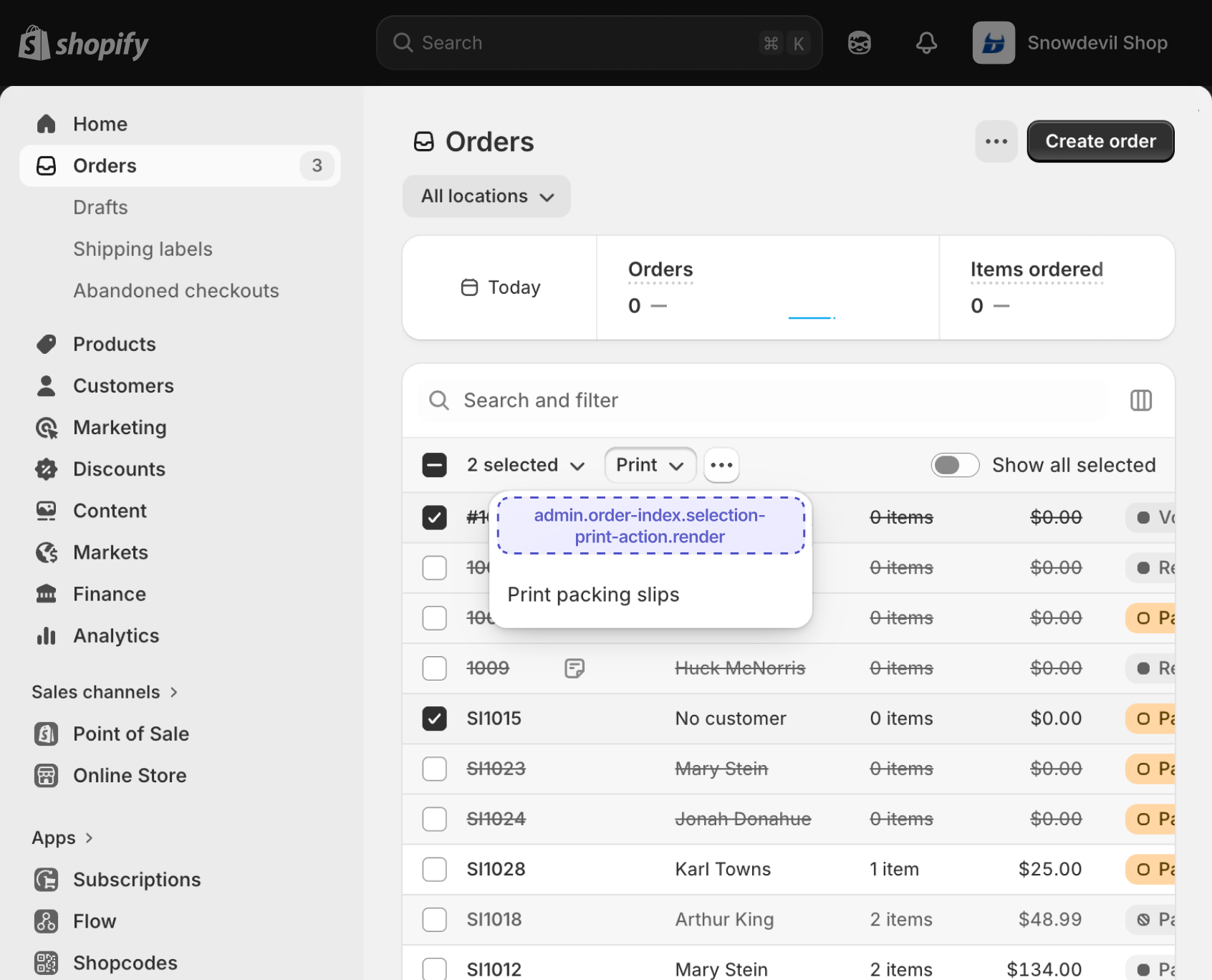Select Print packing slips

[x=650, y=595]
